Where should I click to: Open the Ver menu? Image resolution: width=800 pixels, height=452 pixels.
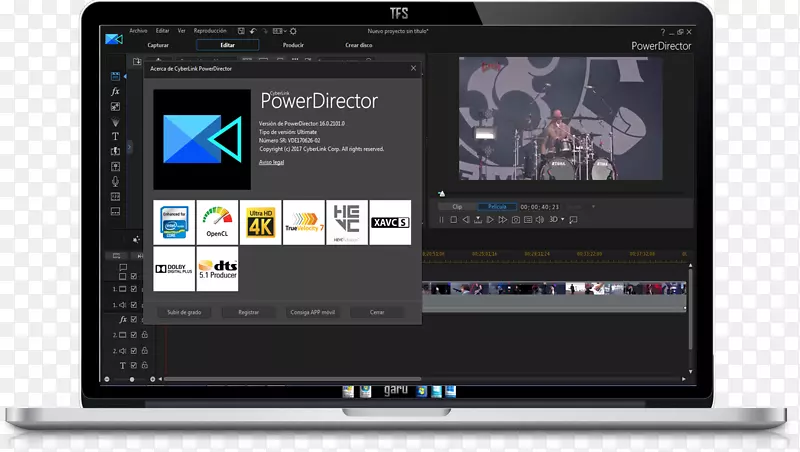pyautogui.click(x=182, y=31)
